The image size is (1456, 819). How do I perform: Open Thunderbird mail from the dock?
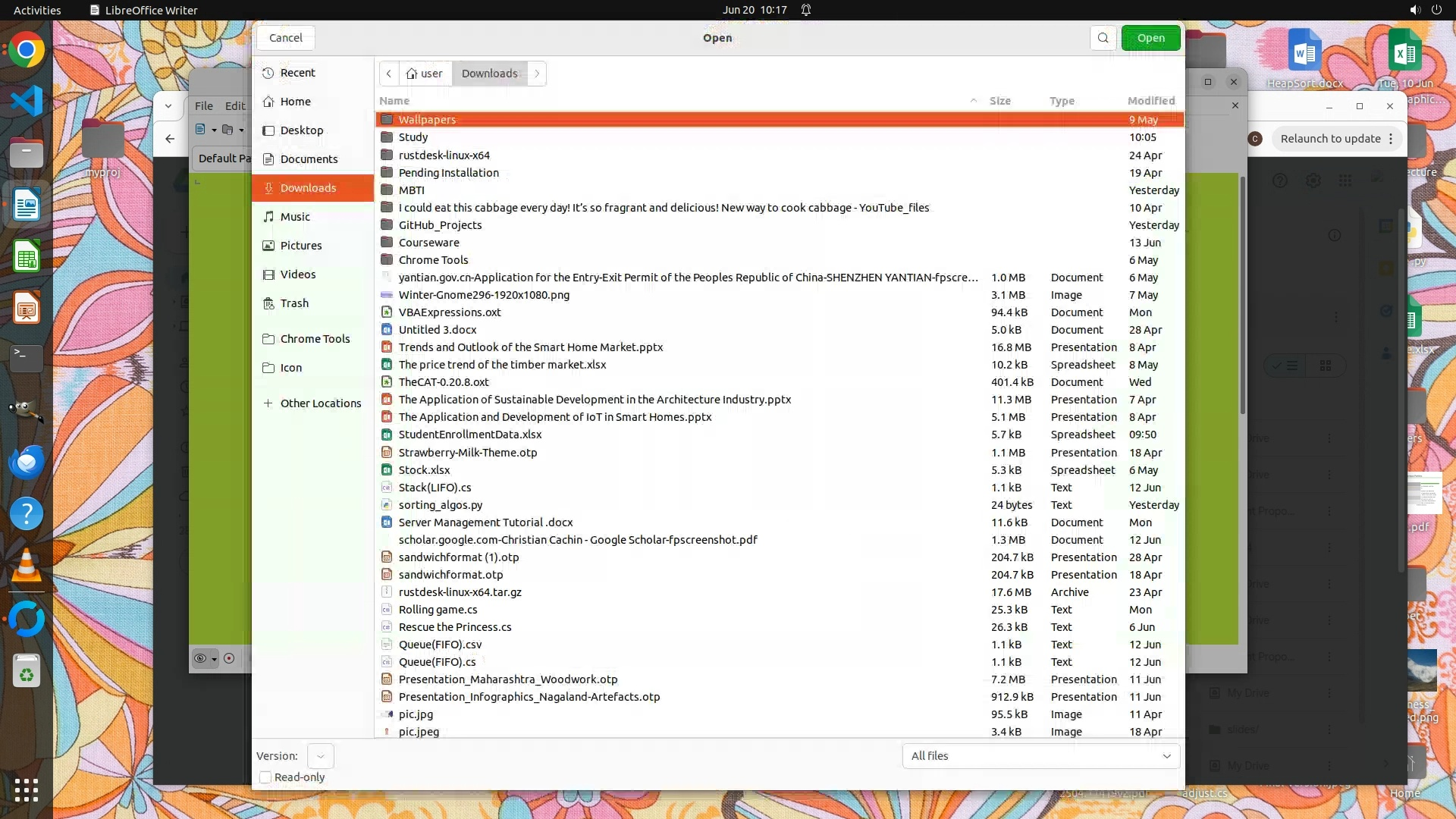pyautogui.click(x=27, y=462)
